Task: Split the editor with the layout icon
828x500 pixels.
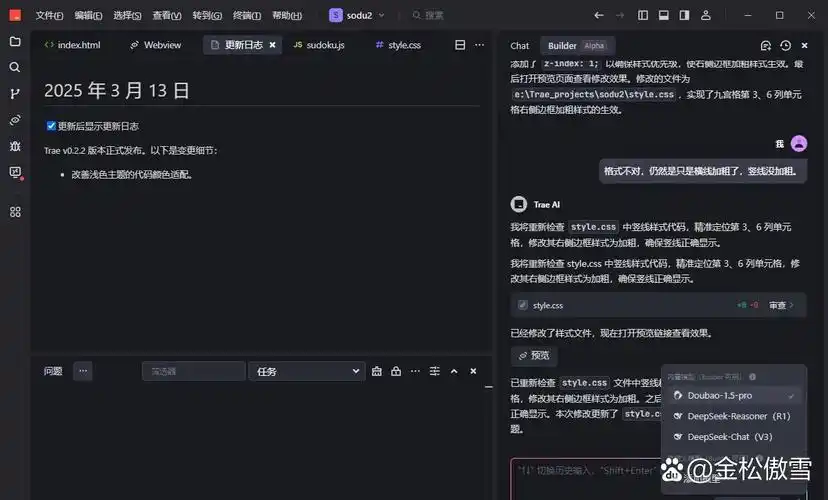Action: click(x=460, y=45)
